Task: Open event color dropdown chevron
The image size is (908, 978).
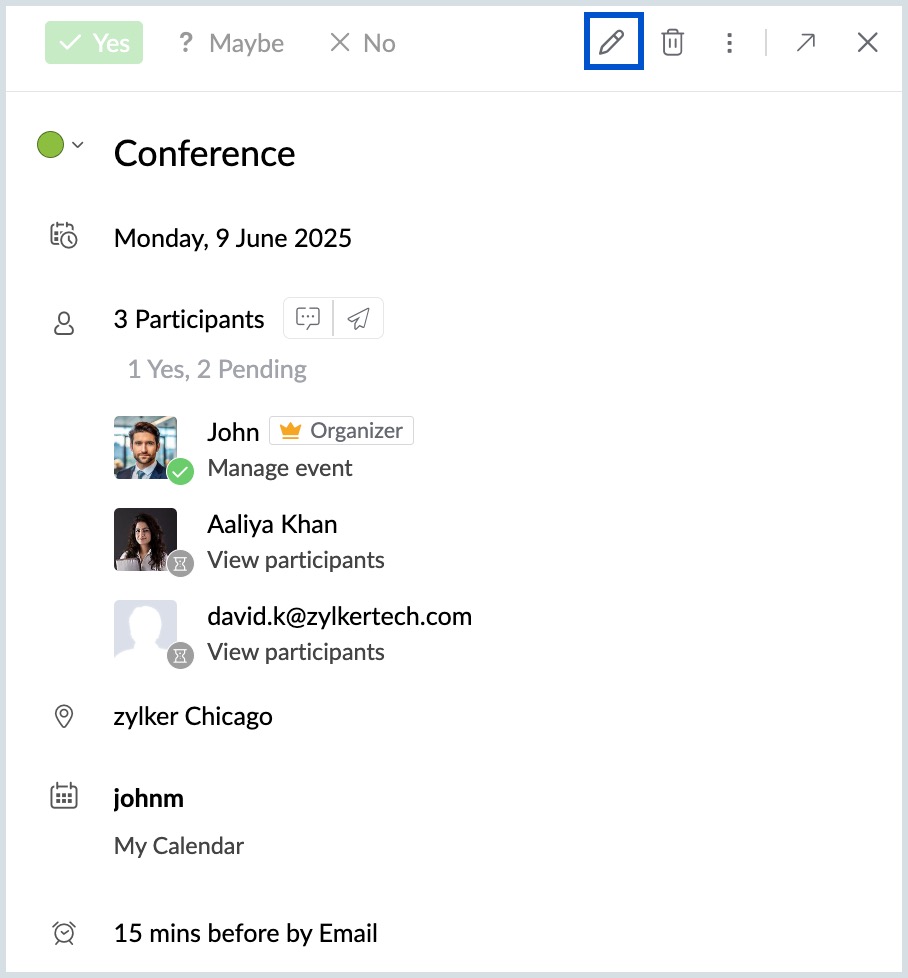Action: [78, 145]
